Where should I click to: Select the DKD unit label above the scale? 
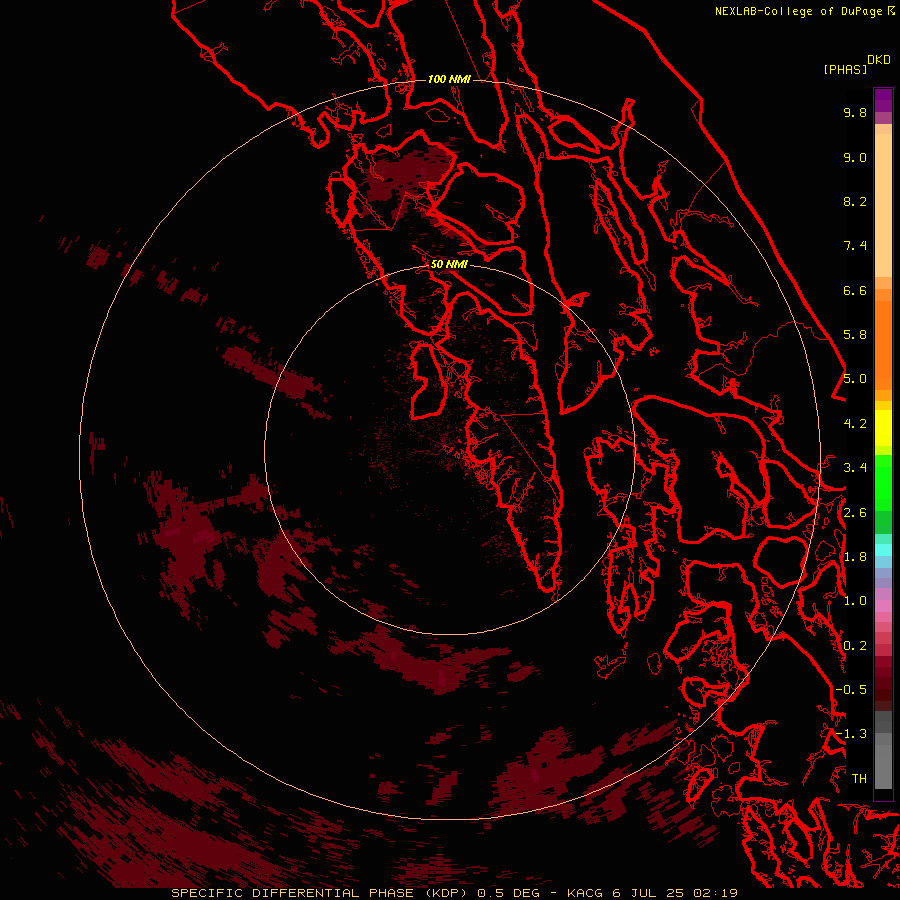point(878,59)
